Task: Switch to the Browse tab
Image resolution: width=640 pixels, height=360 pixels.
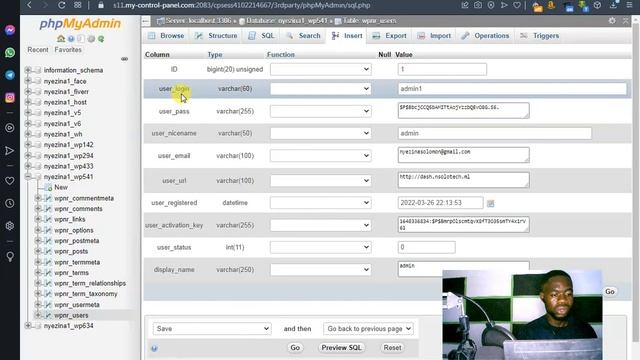Action: click(166, 36)
